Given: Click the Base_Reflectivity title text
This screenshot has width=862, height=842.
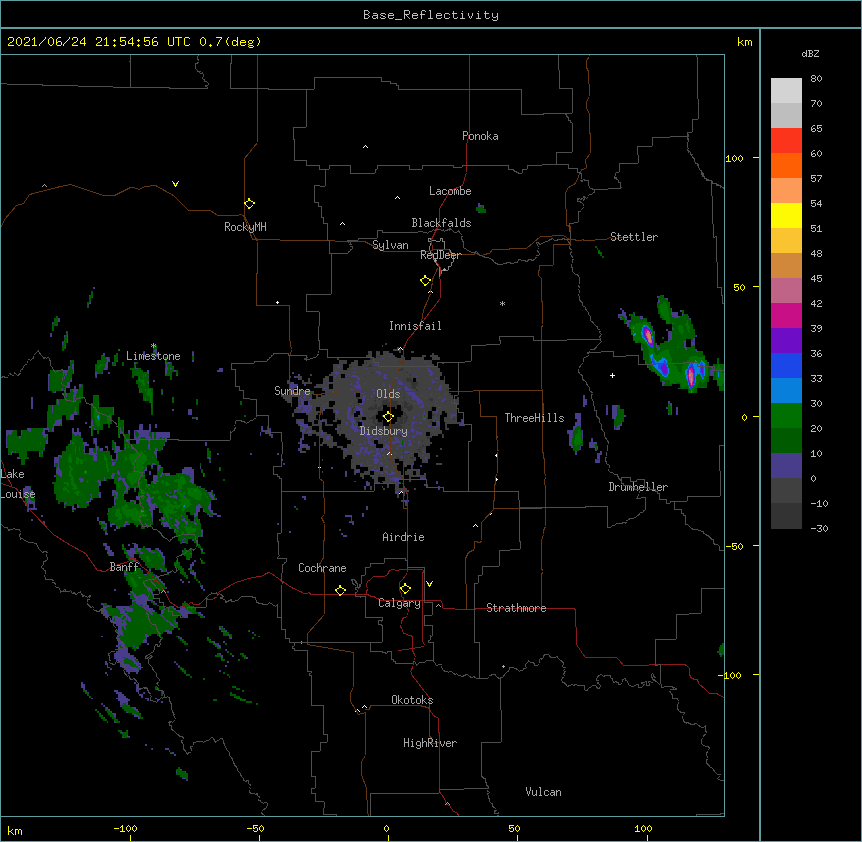Looking at the screenshot, I should pyautogui.click(x=431, y=15).
